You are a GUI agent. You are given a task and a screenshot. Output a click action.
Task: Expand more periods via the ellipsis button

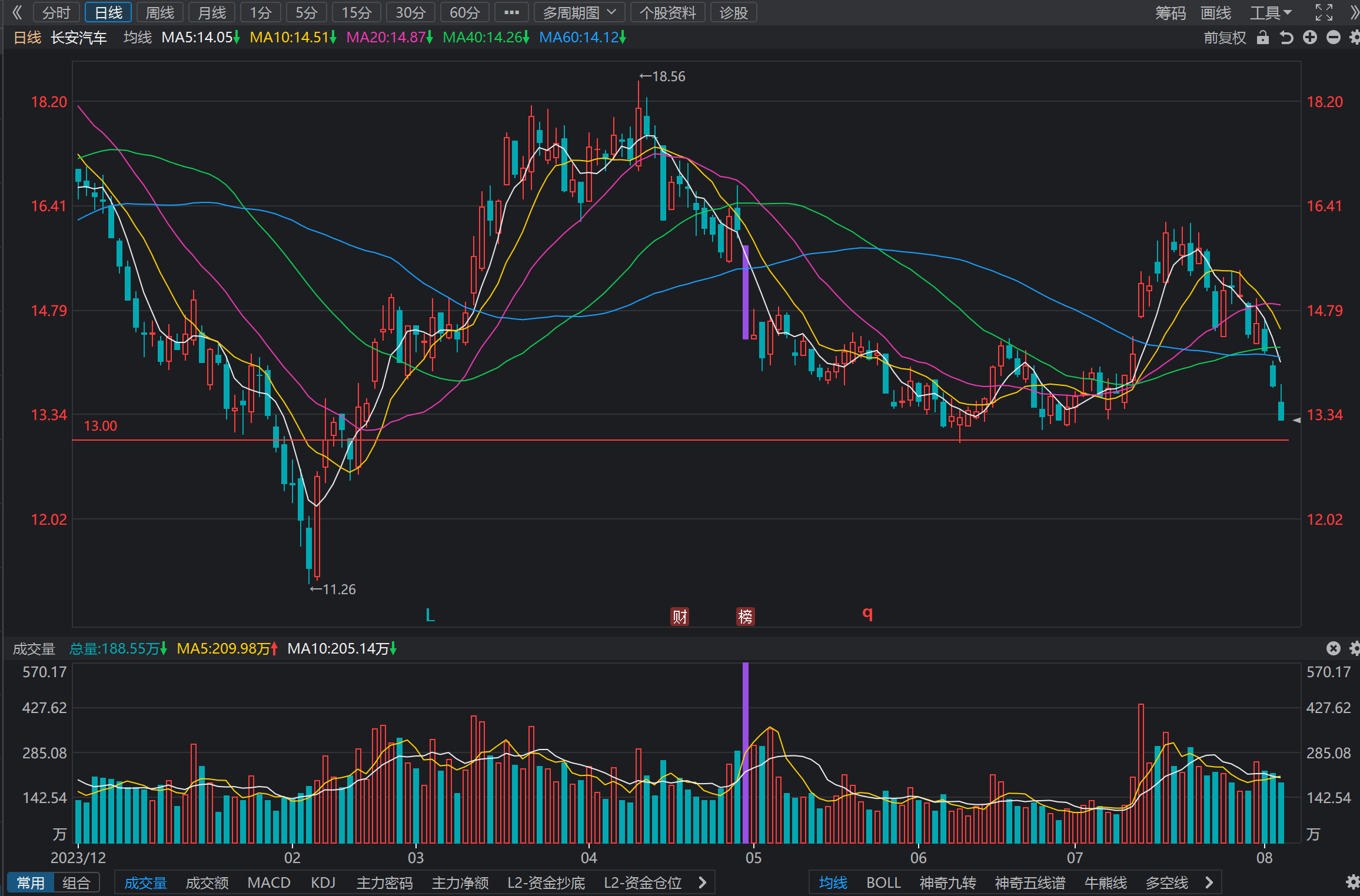click(511, 12)
